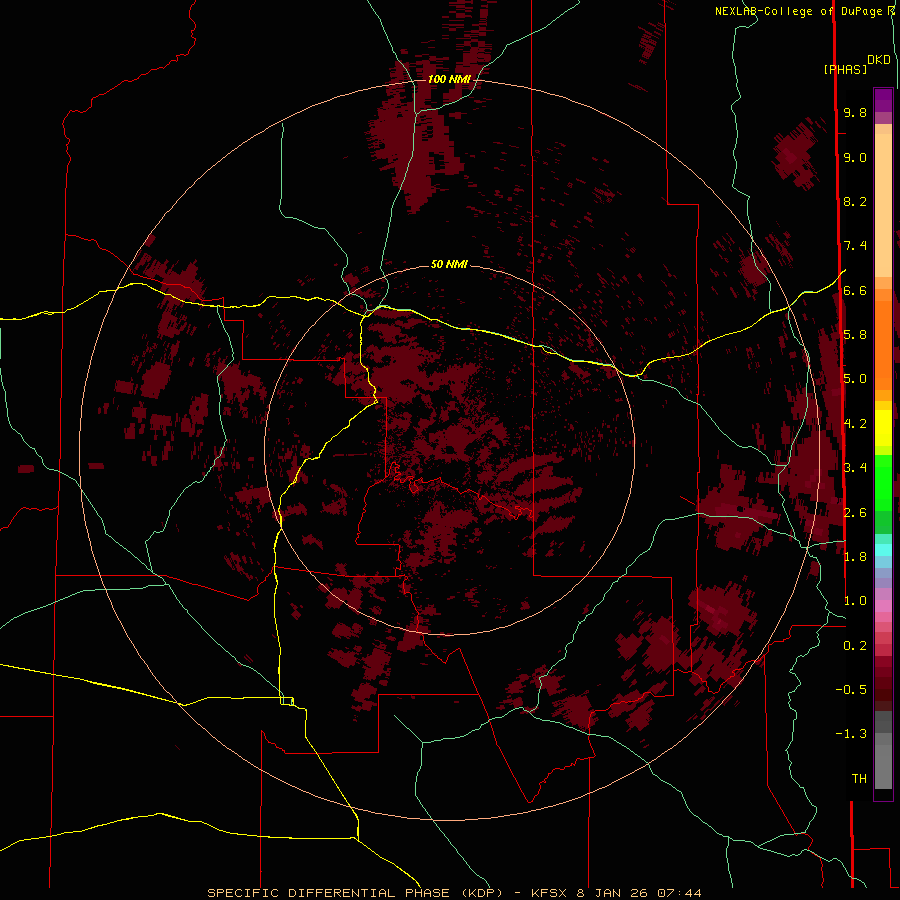
Task: Click the -0.5 scale value
Action: click(x=851, y=690)
